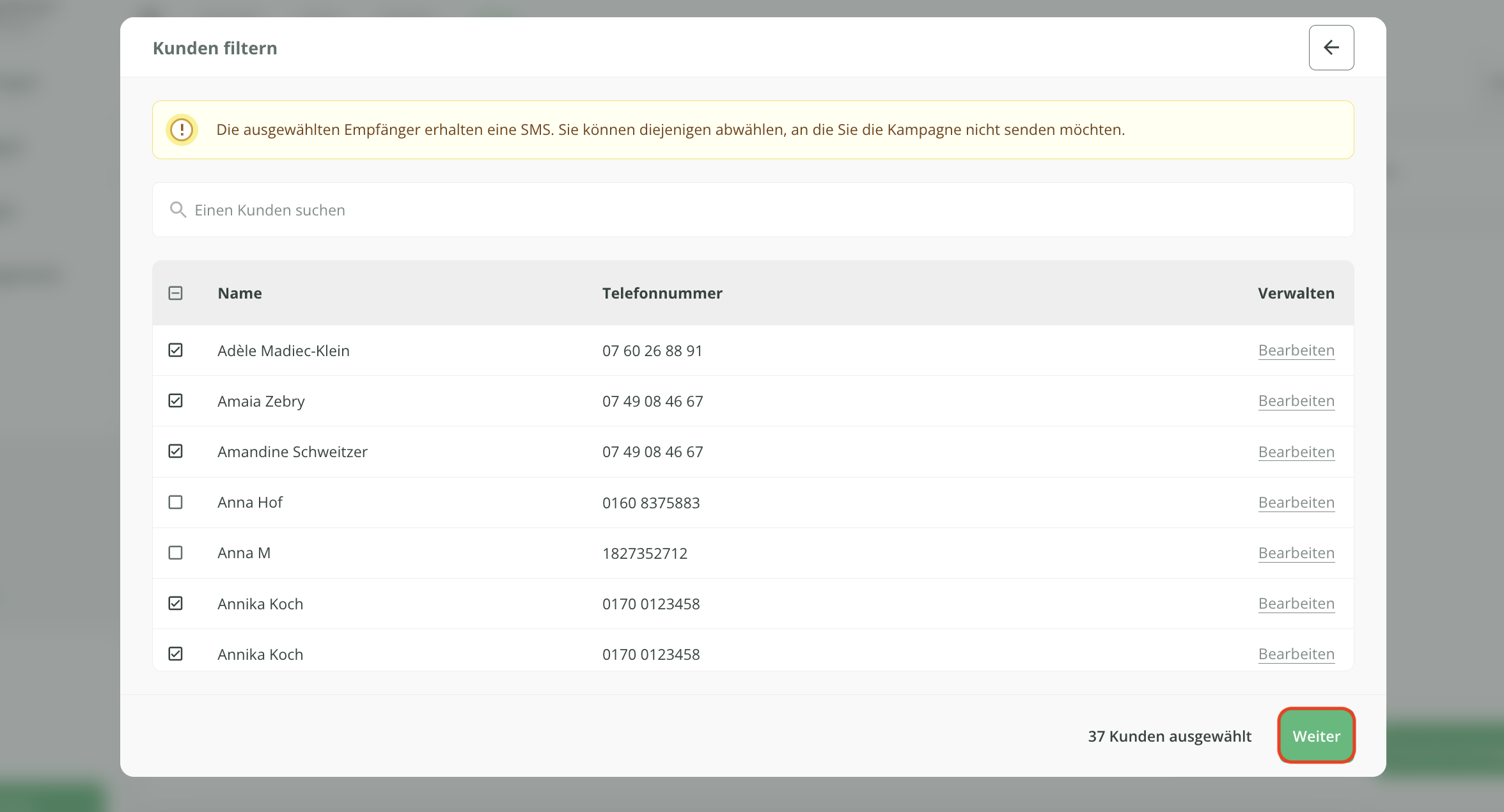Toggle the select-all header checkbox
1504x812 pixels.
175,293
